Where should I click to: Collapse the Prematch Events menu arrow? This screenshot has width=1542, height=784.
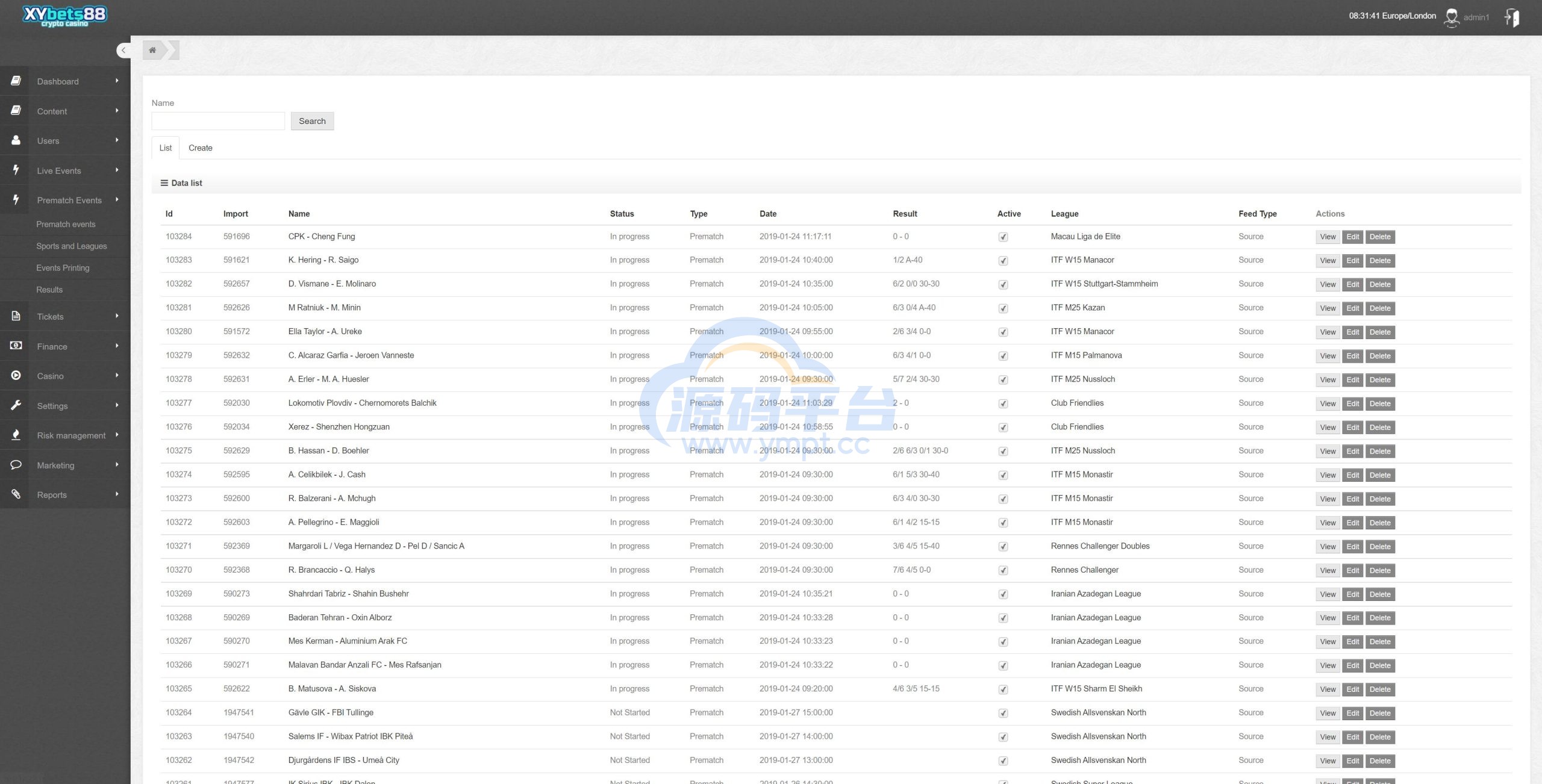(117, 199)
